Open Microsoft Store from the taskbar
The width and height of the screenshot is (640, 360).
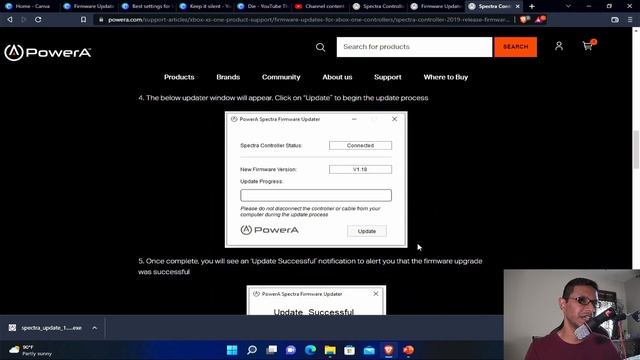349,350
